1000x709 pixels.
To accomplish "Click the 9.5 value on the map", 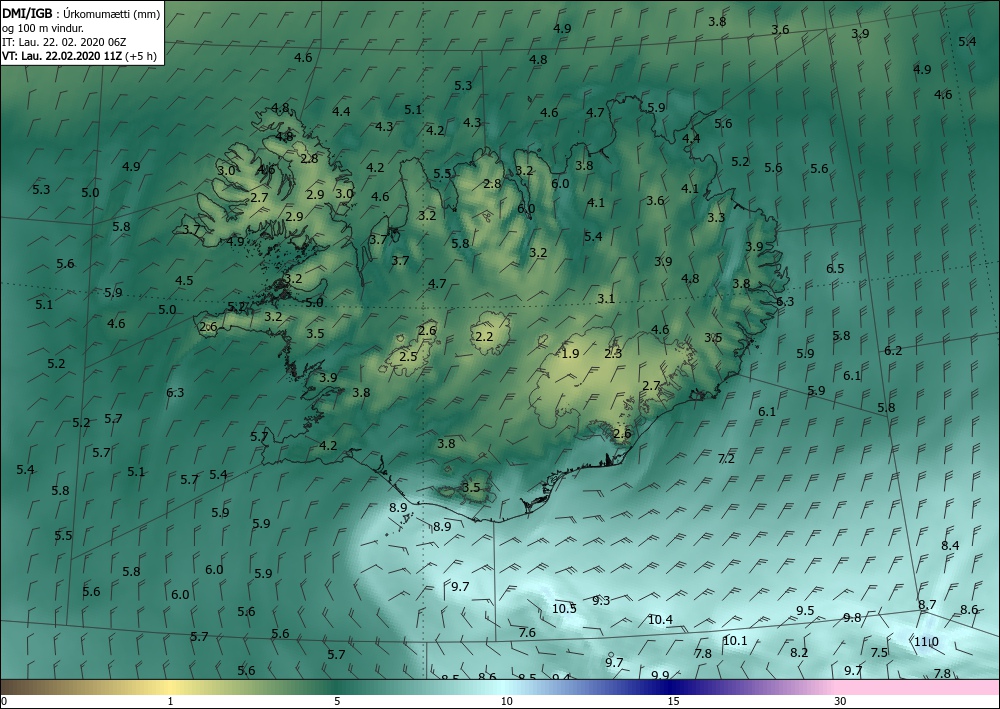I will [805, 610].
